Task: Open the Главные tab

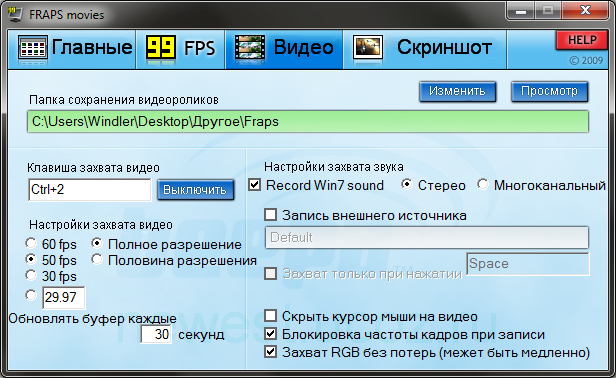Action: pos(72,49)
